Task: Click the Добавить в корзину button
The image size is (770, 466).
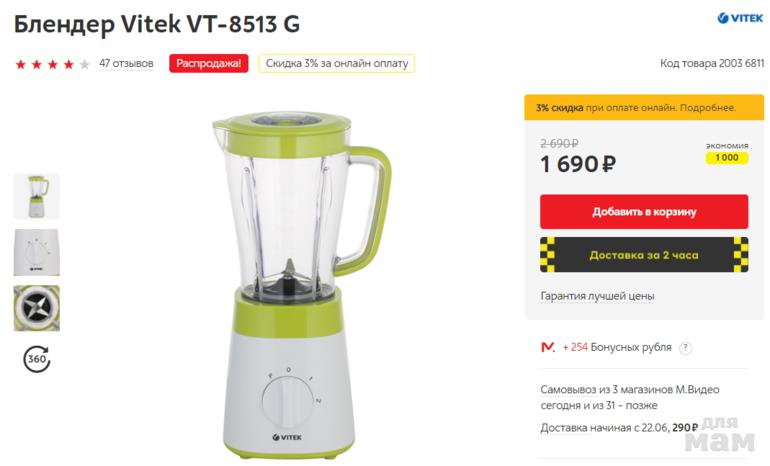Action: [x=644, y=212]
